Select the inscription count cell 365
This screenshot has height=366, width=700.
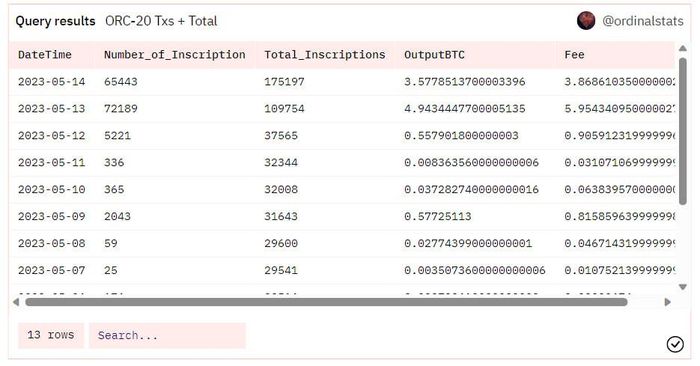(x=114, y=189)
